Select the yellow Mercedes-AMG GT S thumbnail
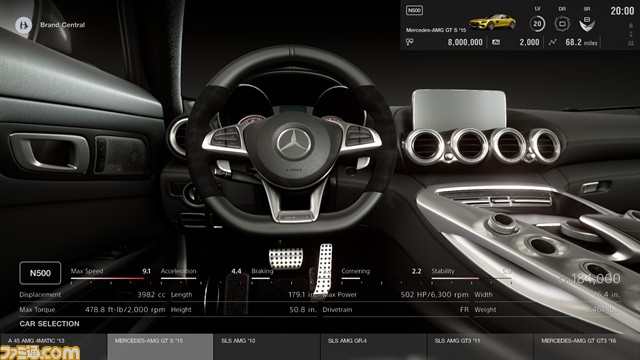This screenshot has width=640, height=360. [492, 22]
